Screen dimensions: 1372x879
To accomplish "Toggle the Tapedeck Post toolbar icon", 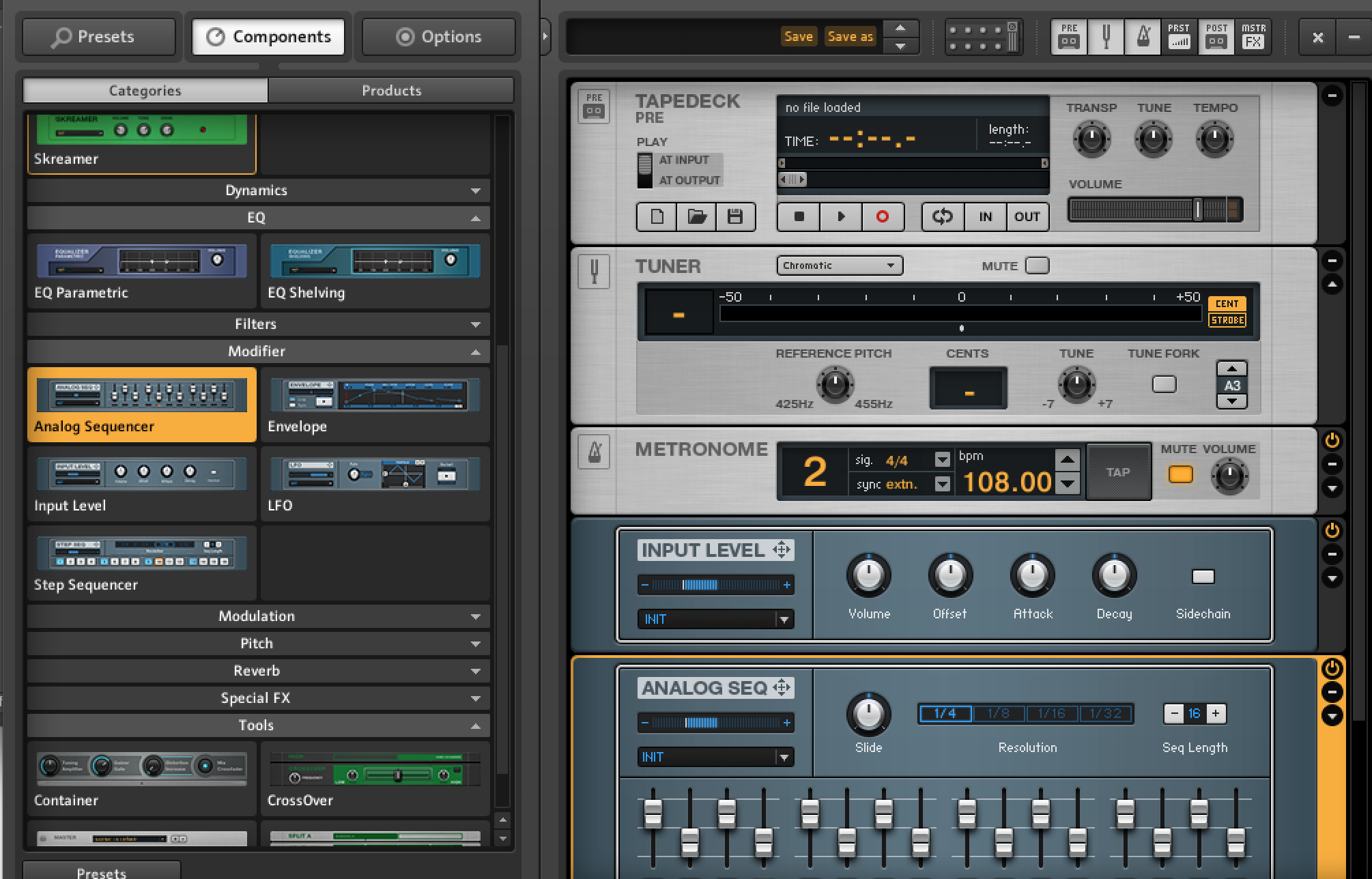I will pos(1216,37).
